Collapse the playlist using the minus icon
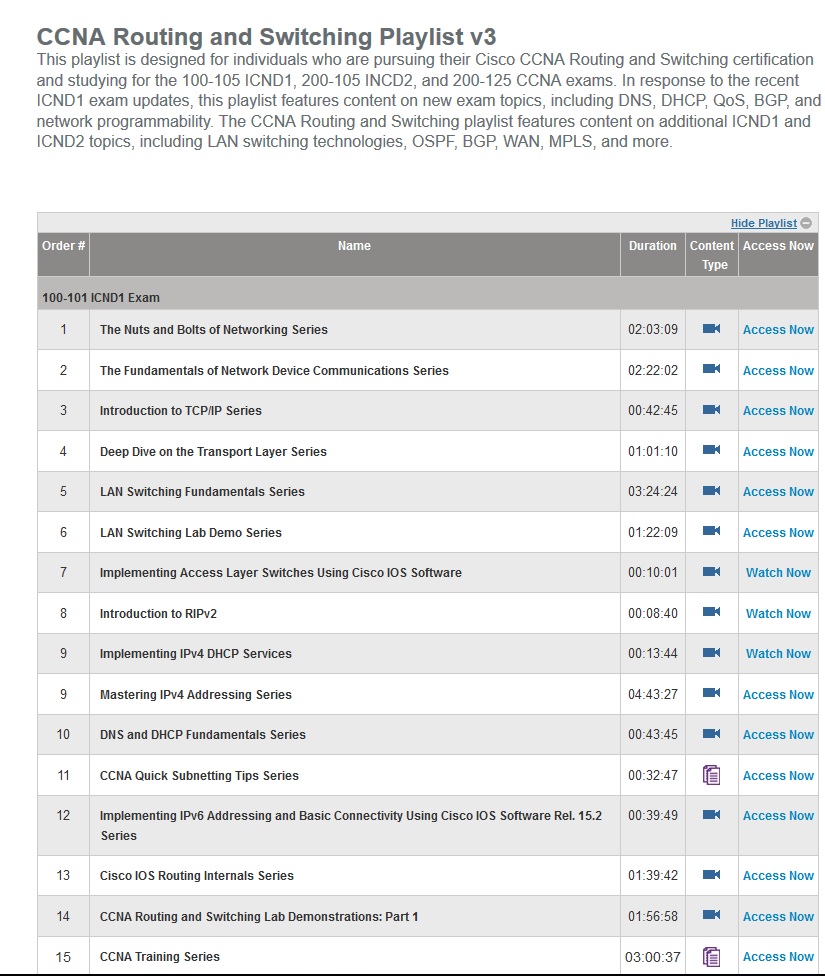 [807, 222]
